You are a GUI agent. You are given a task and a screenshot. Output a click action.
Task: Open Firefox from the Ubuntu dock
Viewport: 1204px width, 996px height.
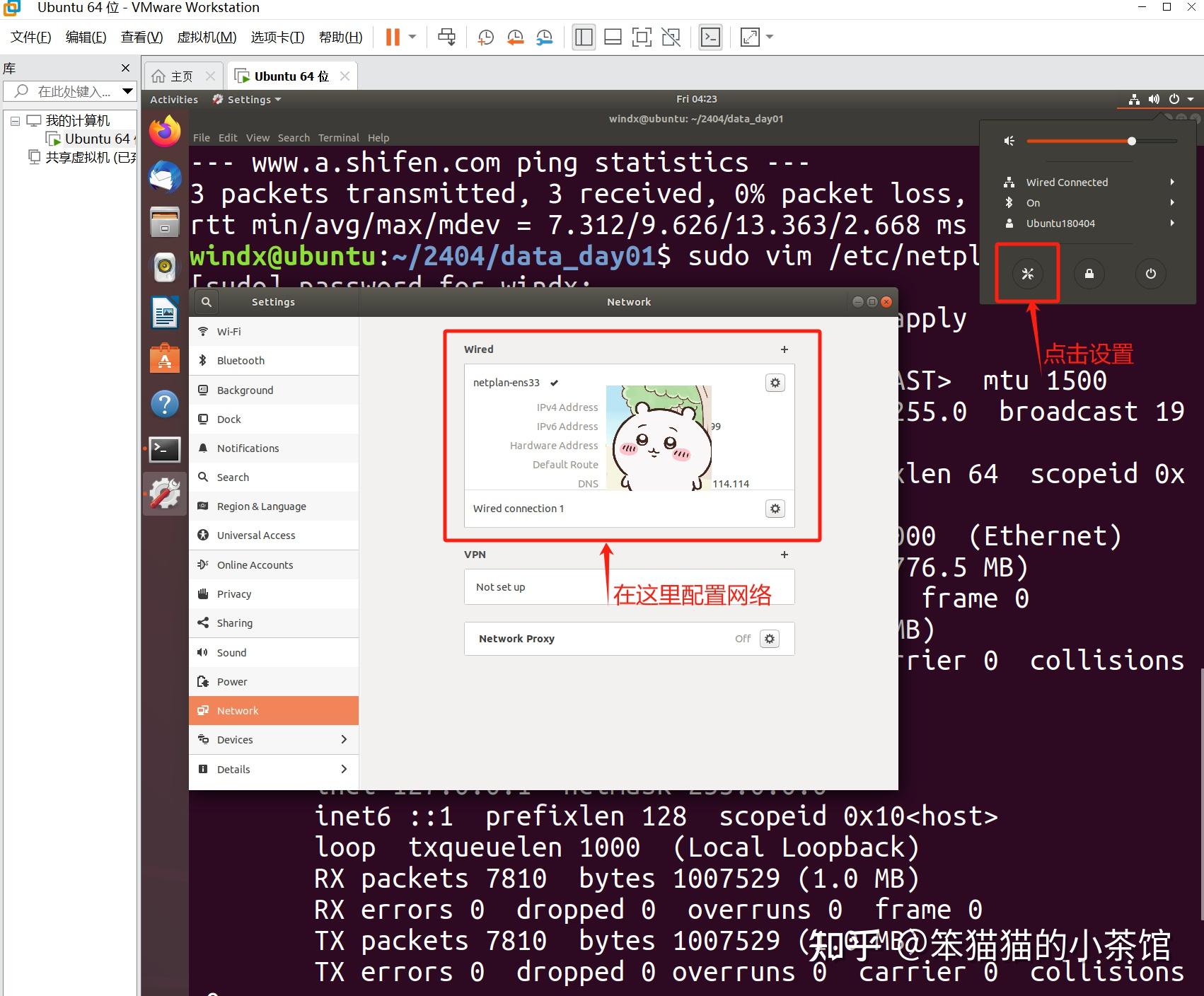(x=164, y=130)
